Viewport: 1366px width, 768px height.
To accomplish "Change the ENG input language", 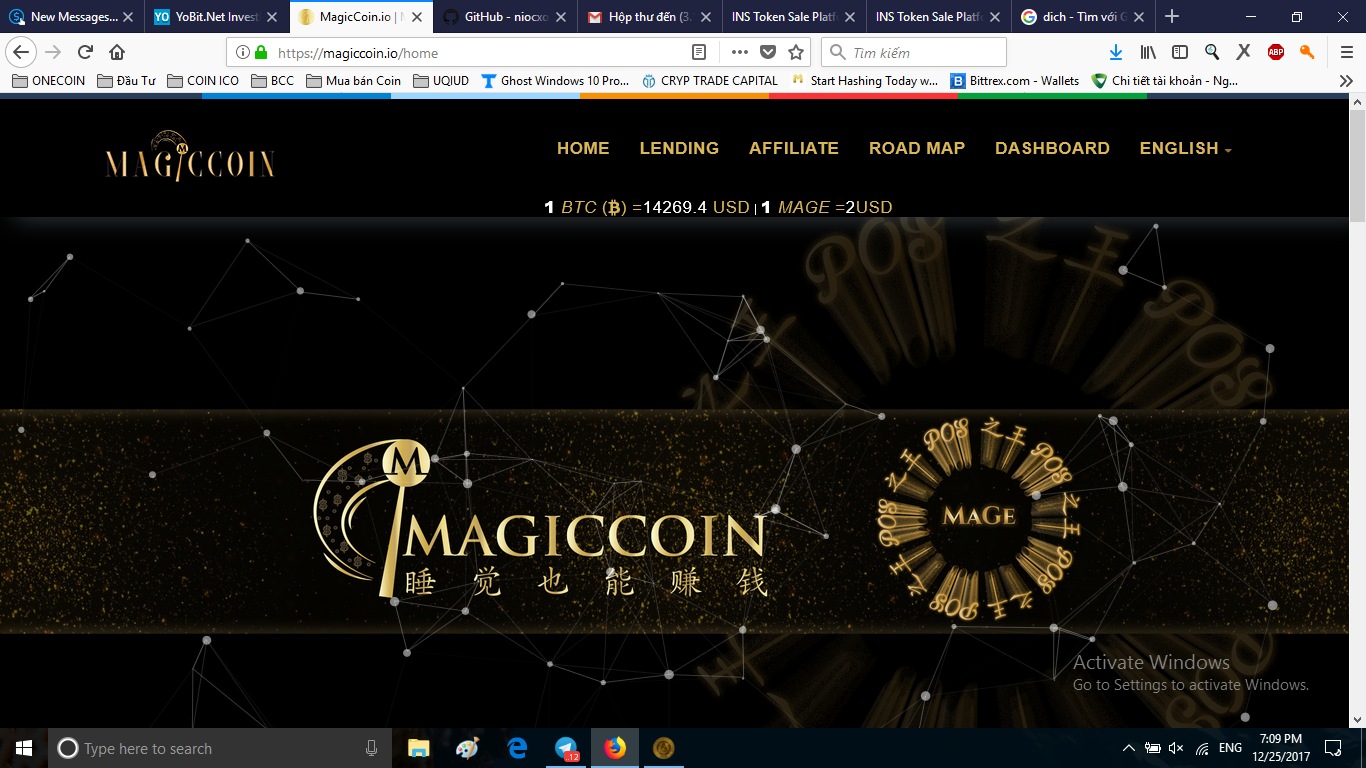I will 1231,748.
